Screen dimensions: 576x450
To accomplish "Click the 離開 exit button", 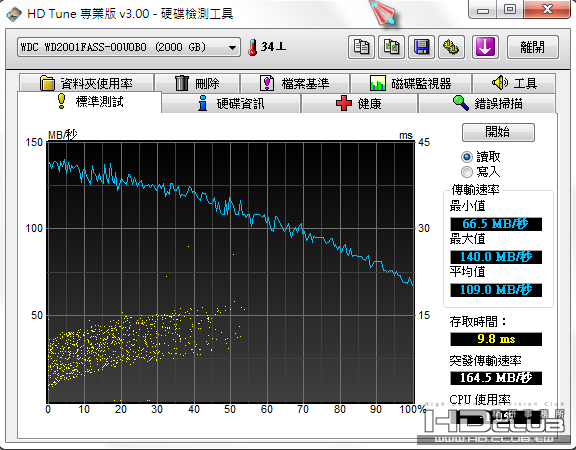I will (533, 47).
